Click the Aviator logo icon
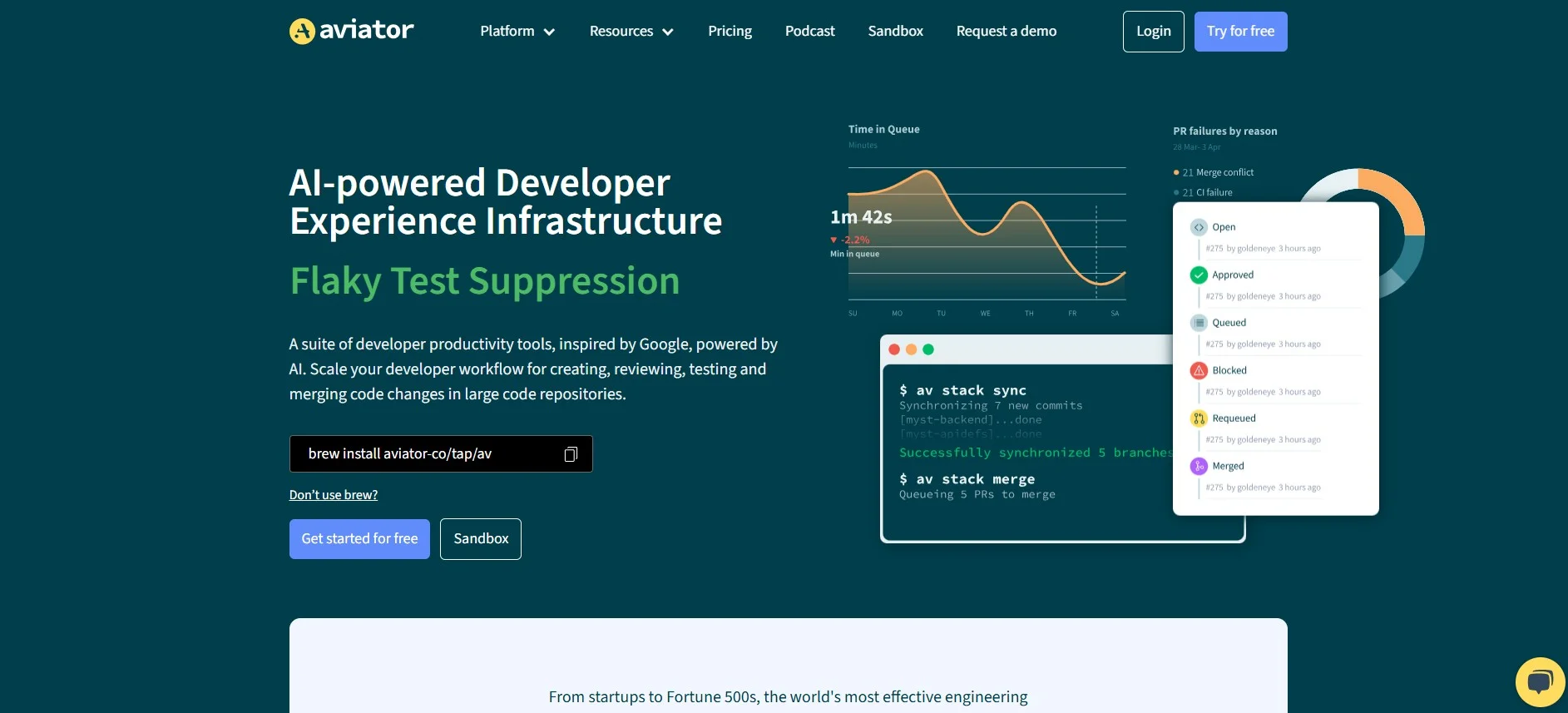 click(x=302, y=32)
